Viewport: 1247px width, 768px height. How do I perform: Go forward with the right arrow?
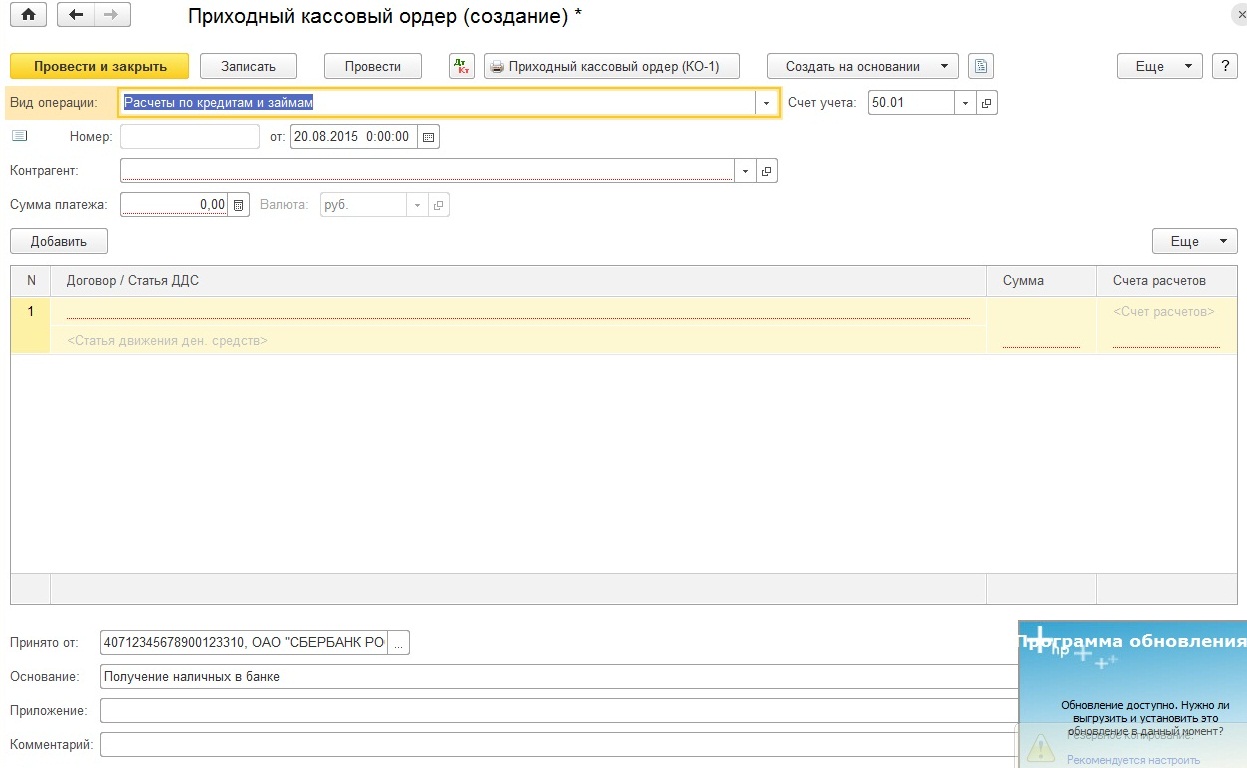pyautogui.click(x=111, y=15)
